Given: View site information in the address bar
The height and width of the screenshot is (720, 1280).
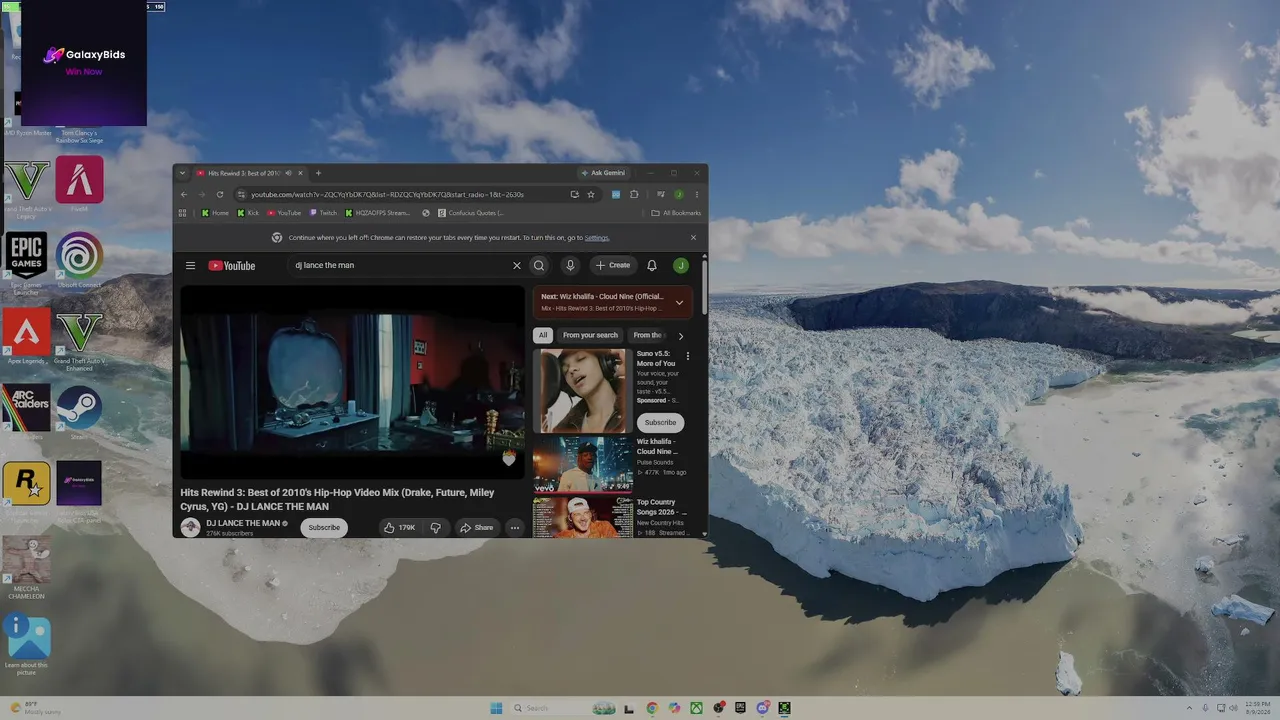Looking at the screenshot, I should [x=242, y=194].
